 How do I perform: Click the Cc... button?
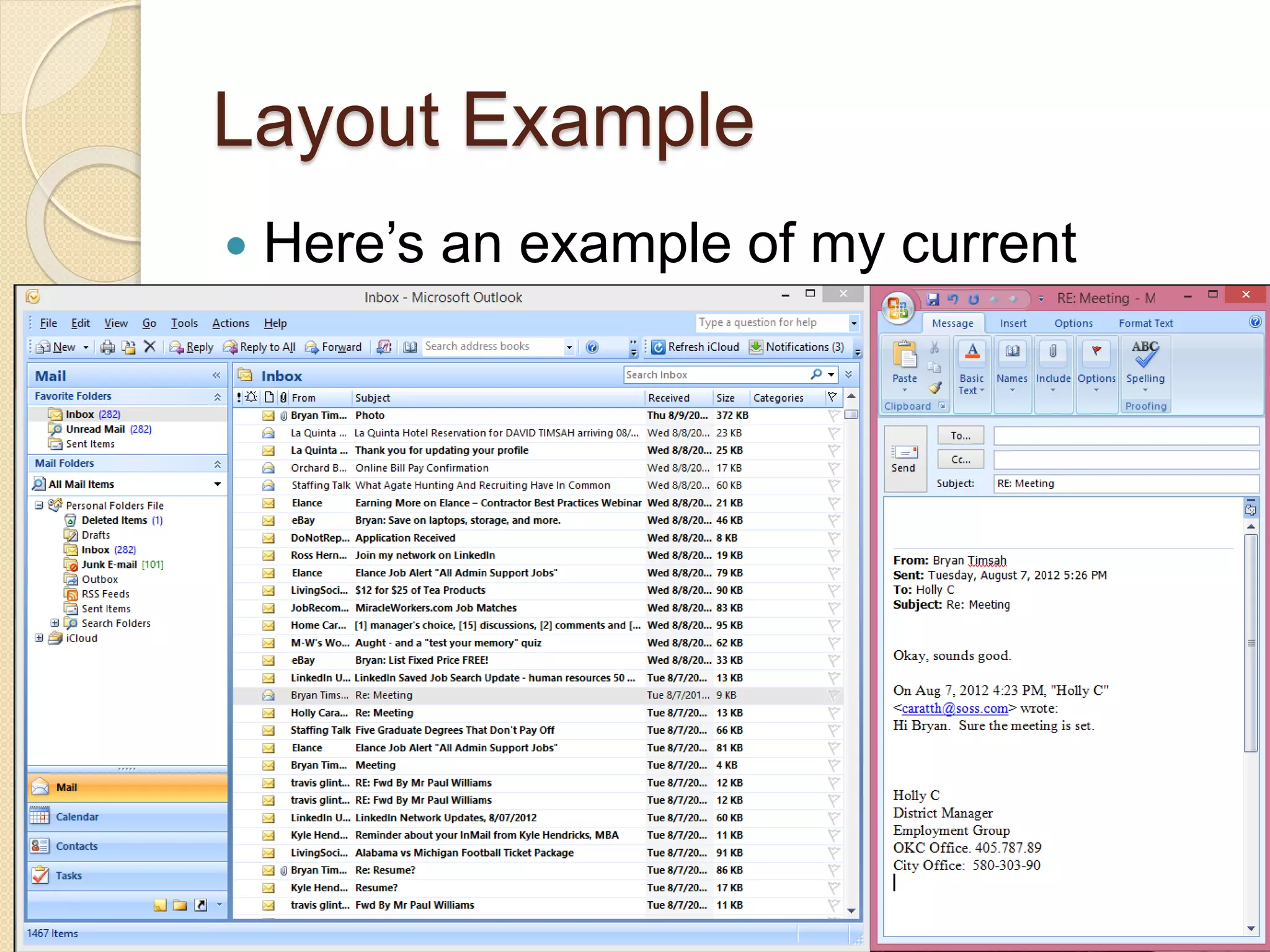click(960, 459)
